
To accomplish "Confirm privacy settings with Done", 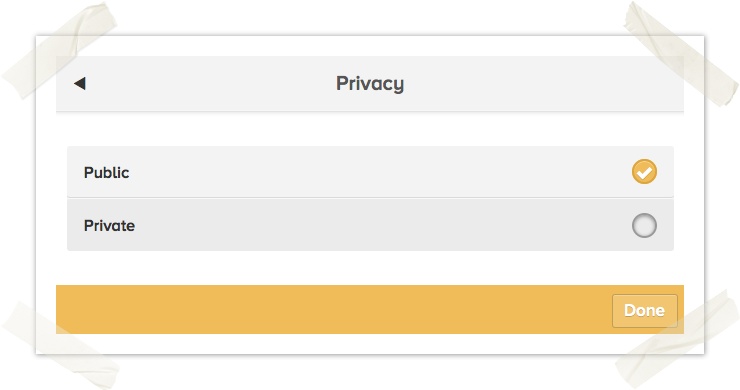I will [645, 311].
